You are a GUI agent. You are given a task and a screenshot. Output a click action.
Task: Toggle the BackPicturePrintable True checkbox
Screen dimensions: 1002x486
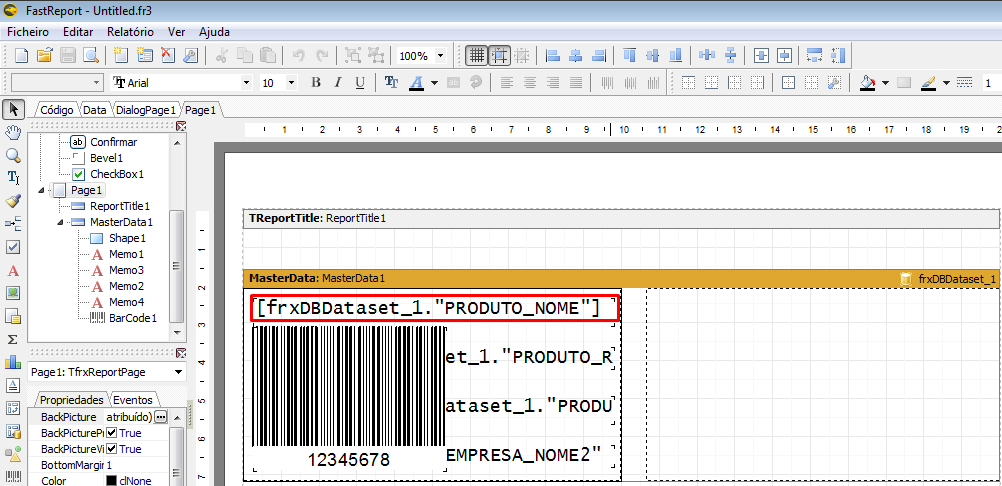pos(112,433)
